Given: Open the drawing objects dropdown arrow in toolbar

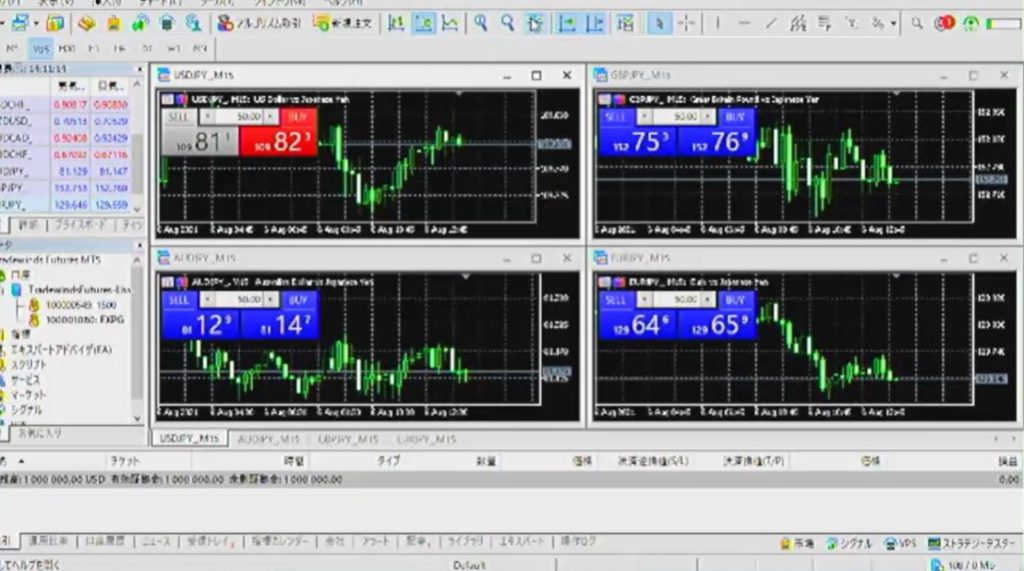Looking at the screenshot, I should (892, 22).
